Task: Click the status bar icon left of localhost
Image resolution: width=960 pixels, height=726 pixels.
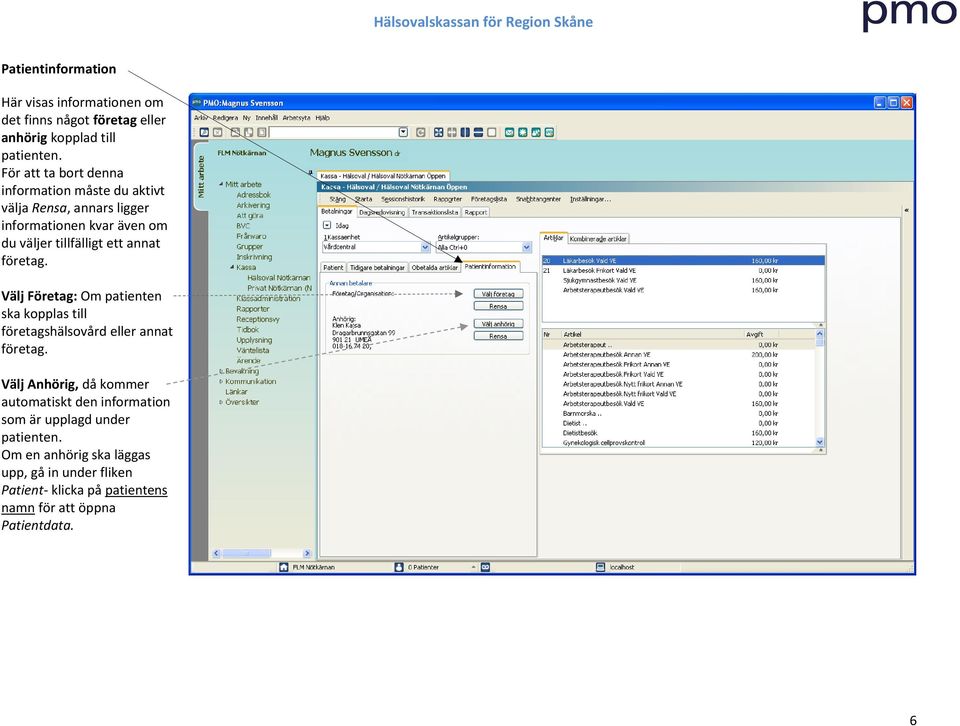Action: pos(601,567)
